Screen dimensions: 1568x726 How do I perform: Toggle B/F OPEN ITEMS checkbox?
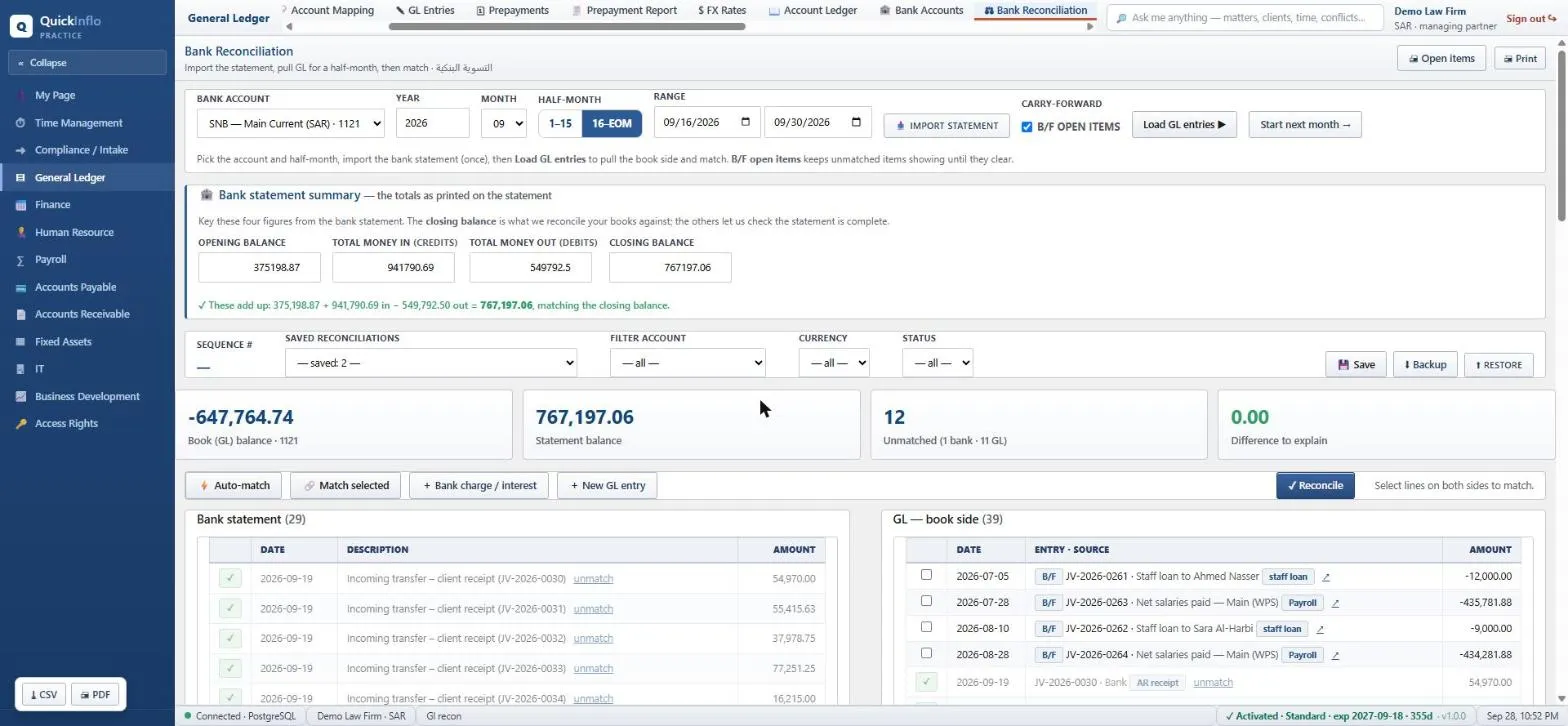tap(1027, 127)
